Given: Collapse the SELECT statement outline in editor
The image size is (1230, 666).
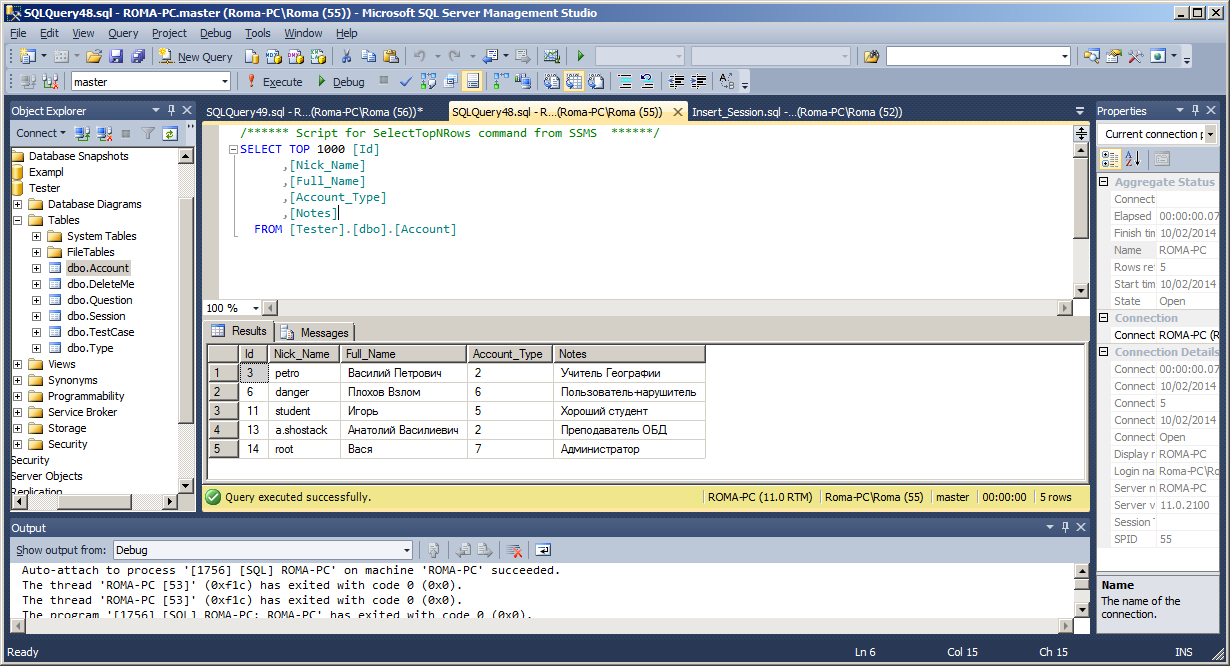Looking at the screenshot, I should 232,150.
